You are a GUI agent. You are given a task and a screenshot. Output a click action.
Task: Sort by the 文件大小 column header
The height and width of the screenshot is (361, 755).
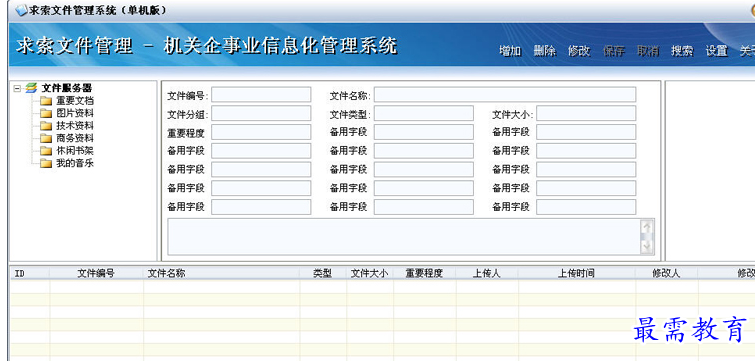370,273
